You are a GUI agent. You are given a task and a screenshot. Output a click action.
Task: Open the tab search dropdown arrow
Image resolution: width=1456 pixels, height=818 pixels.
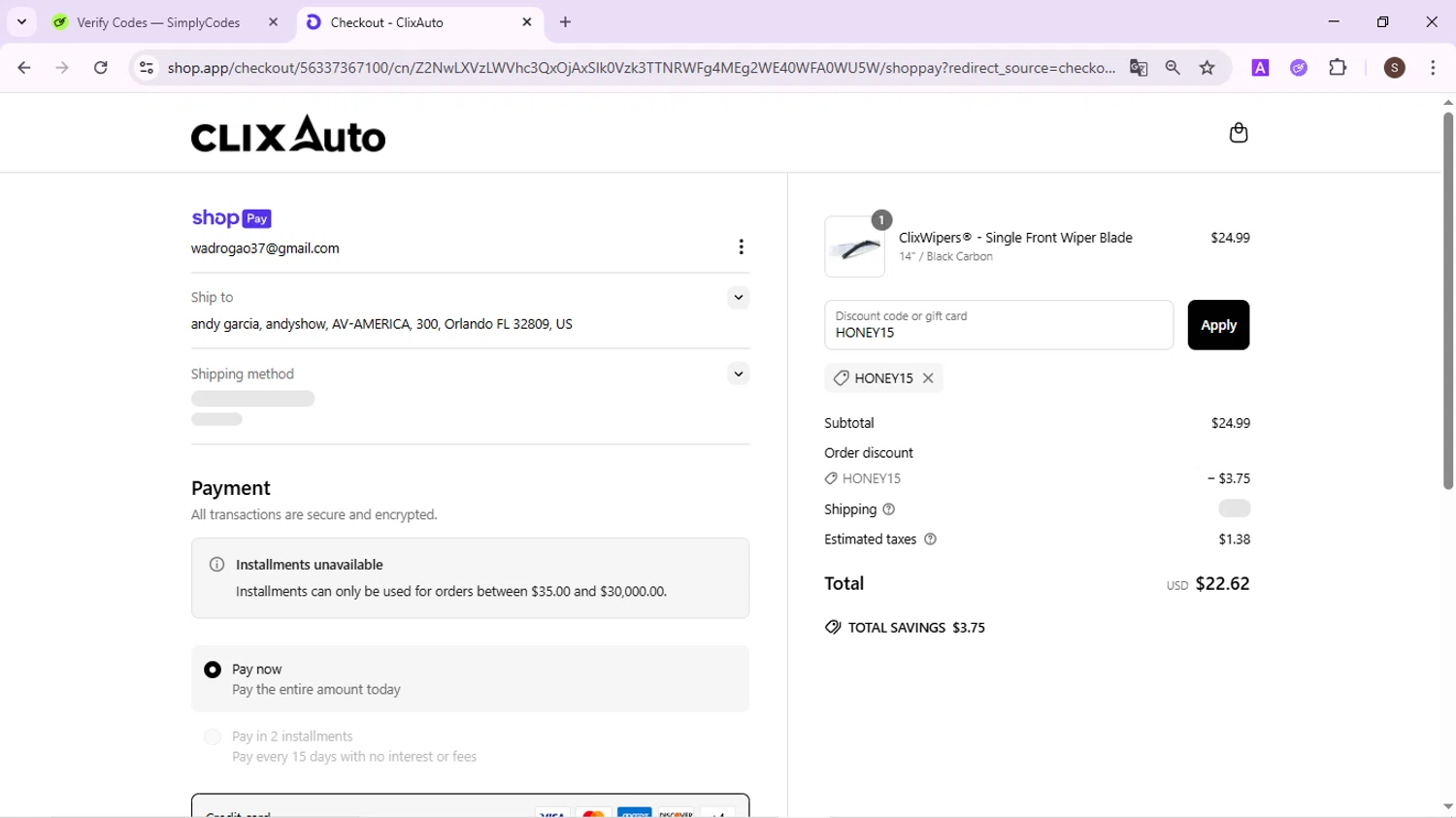coord(21,22)
